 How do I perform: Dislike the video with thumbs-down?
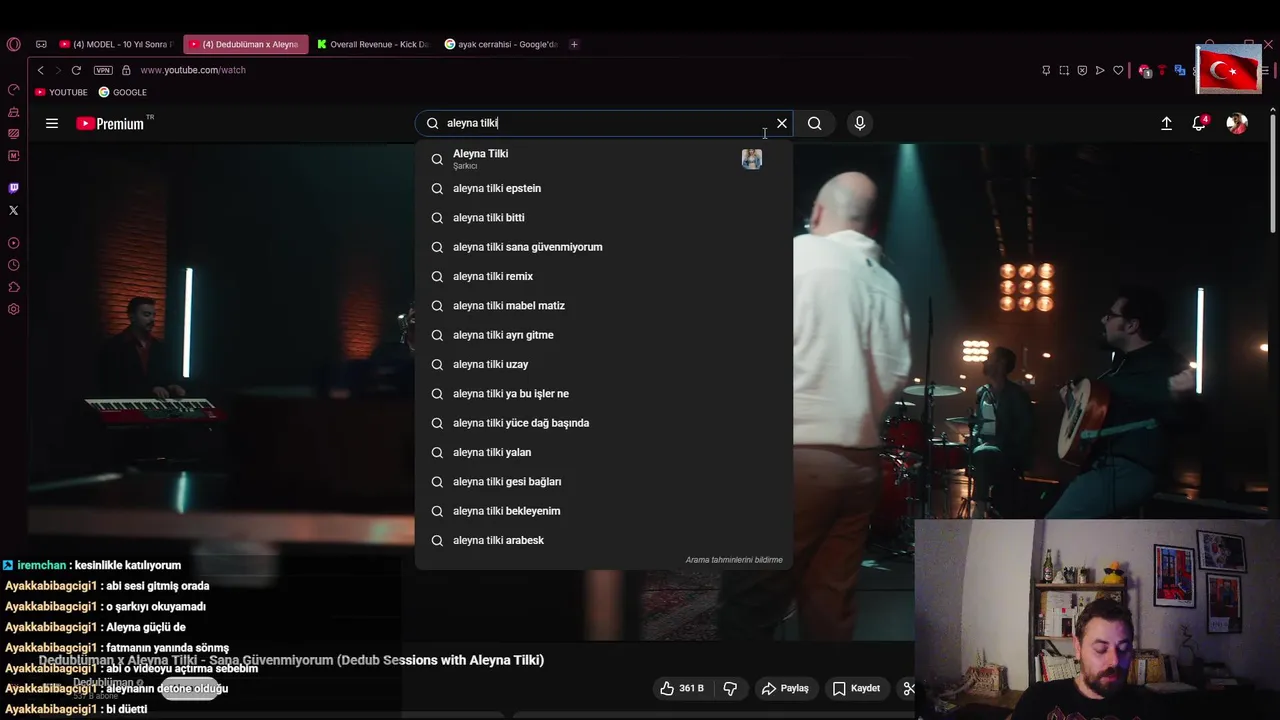[730, 688]
